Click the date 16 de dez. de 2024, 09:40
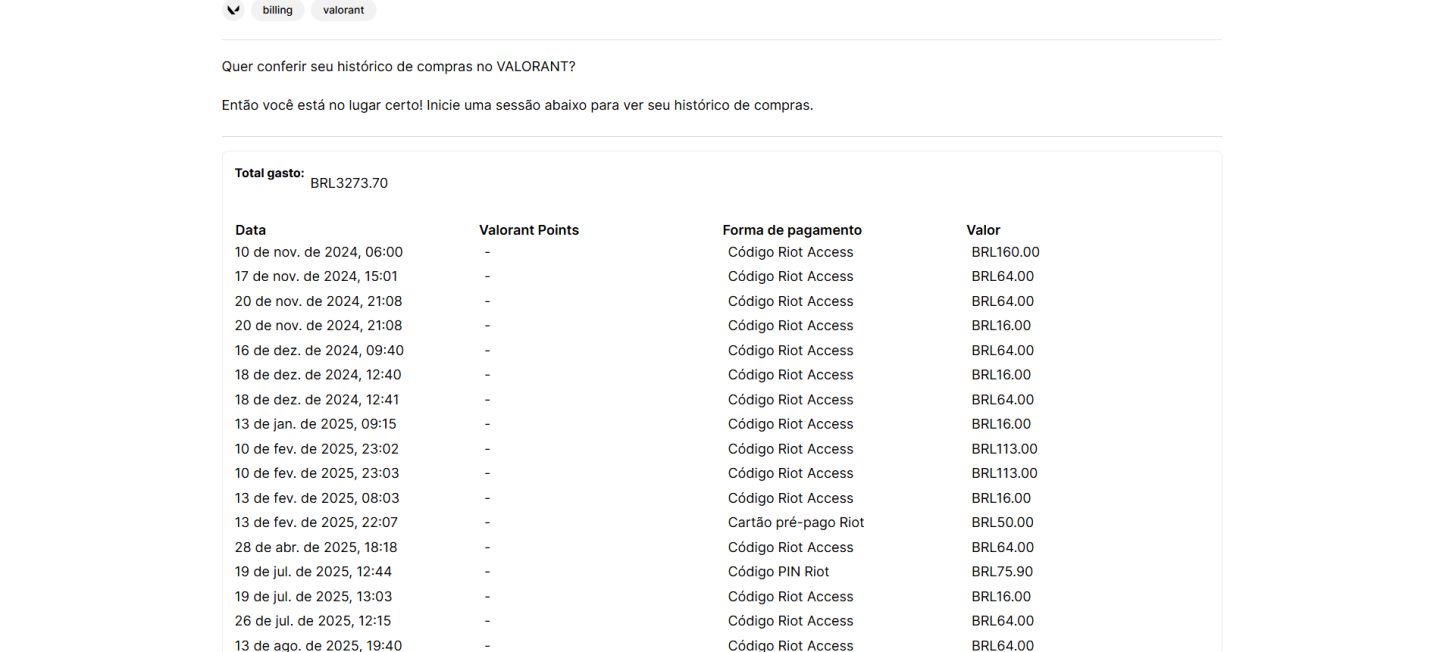Image resolution: width=1440 pixels, height=652 pixels. [x=319, y=350]
